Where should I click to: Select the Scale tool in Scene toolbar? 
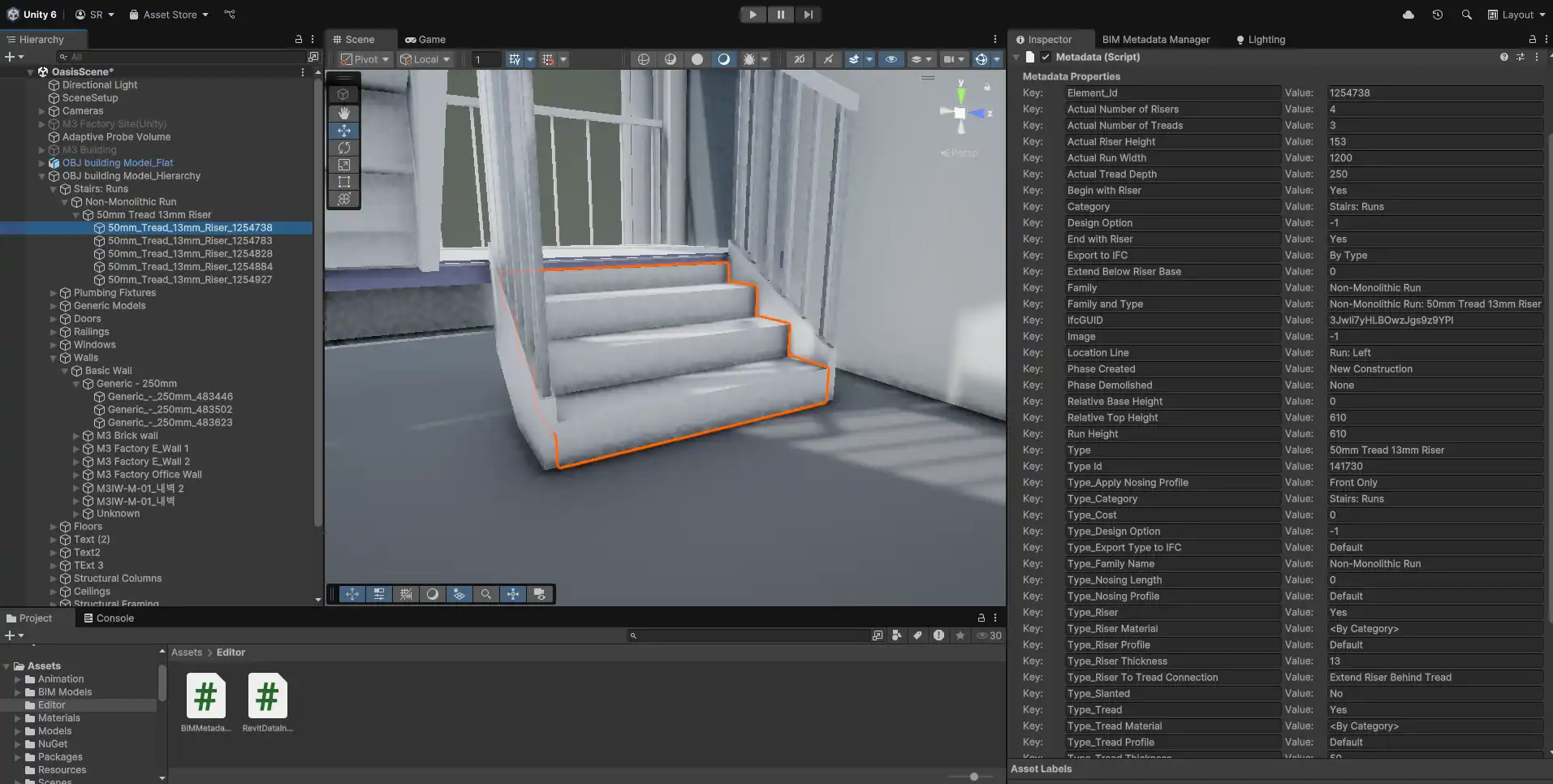[344, 165]
